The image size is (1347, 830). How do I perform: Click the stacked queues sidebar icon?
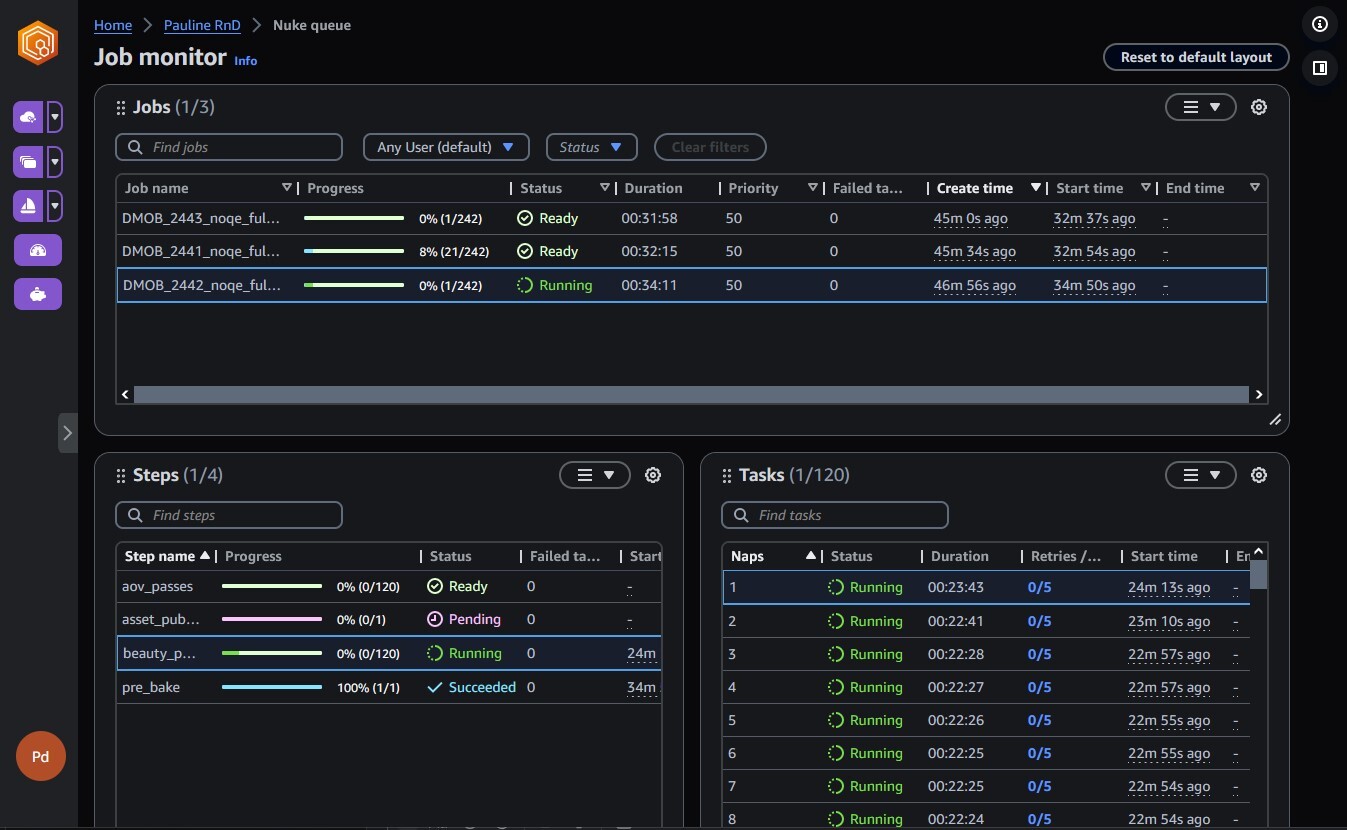pos(28,161)
